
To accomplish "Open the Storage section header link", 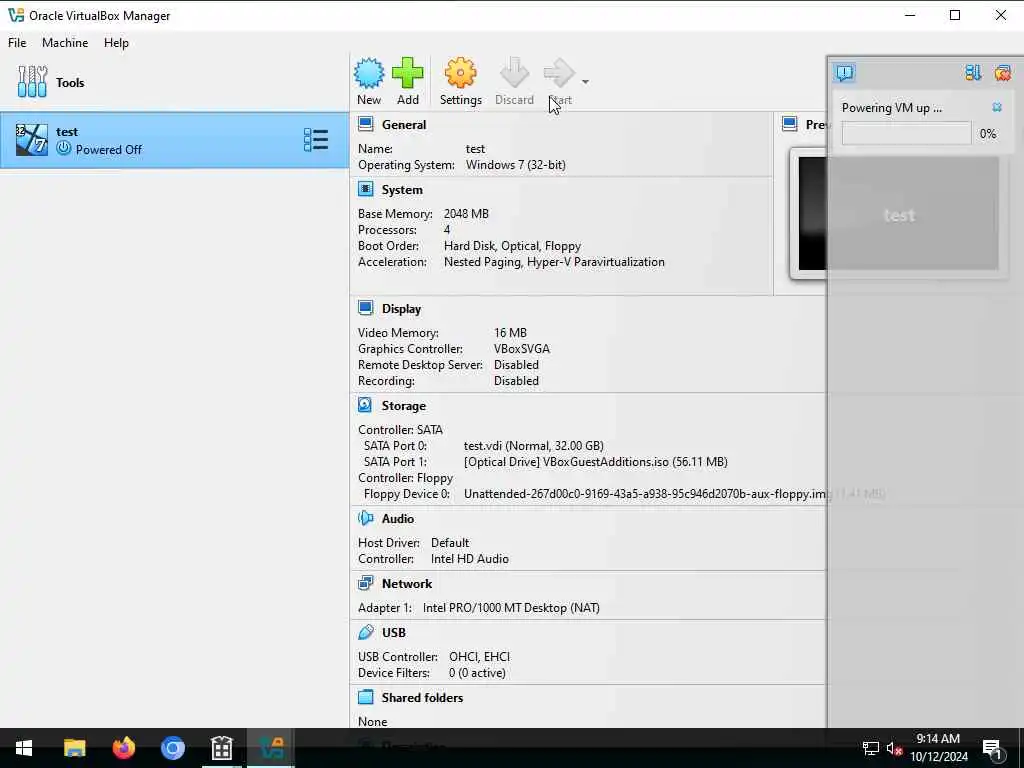I will coord(404,406).
